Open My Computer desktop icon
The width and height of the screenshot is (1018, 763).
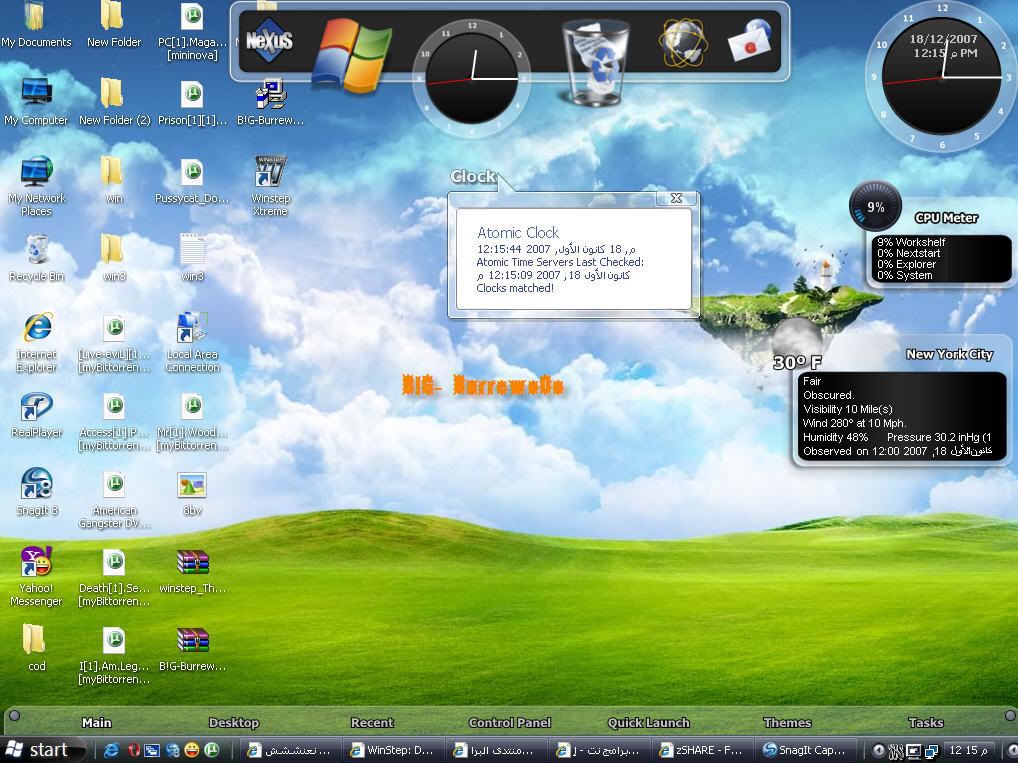coord(36,102)
